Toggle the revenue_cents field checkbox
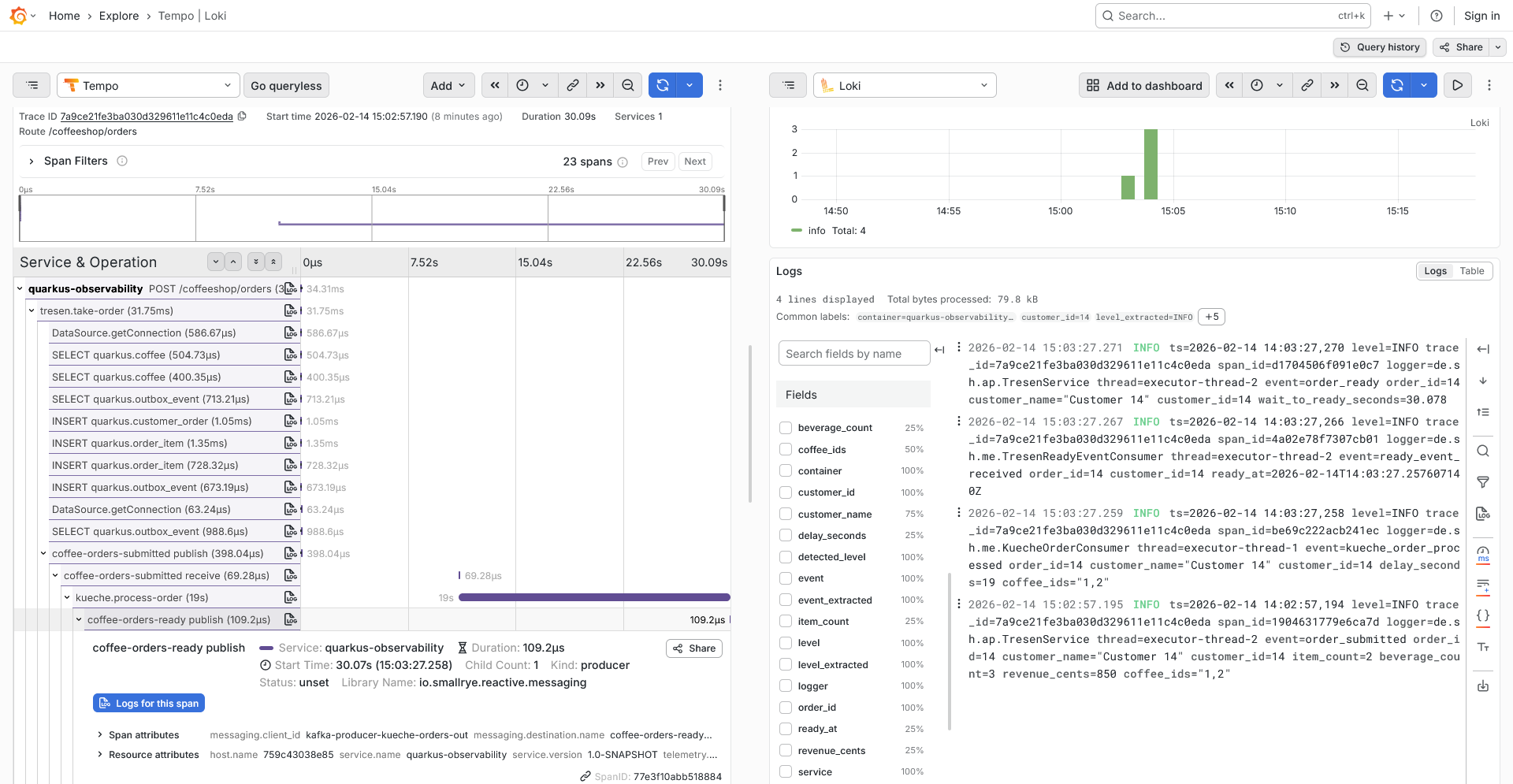1513x784 pixels. (x=785, y=750)
